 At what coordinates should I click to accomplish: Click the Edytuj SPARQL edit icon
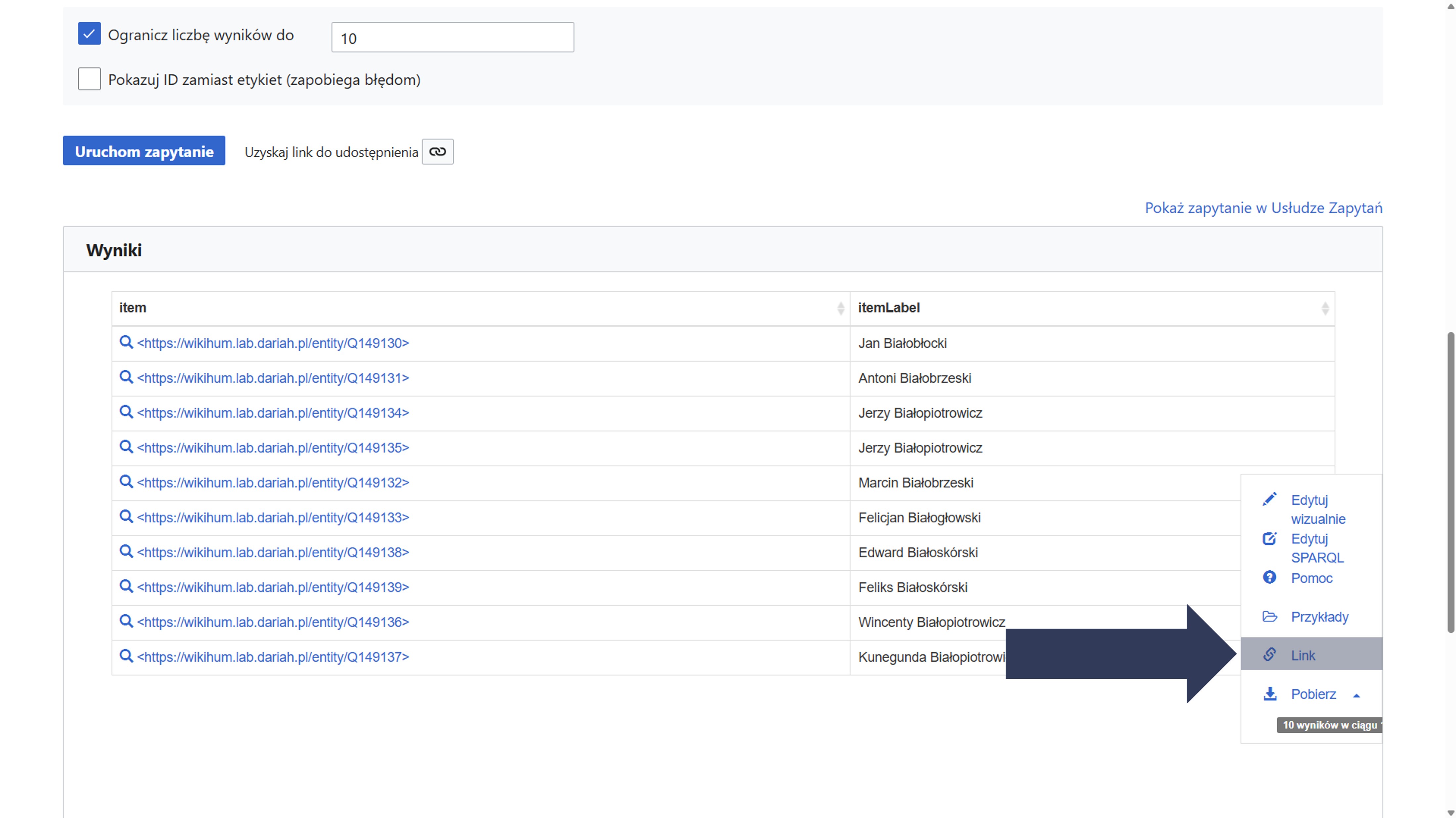(1269, 538)
